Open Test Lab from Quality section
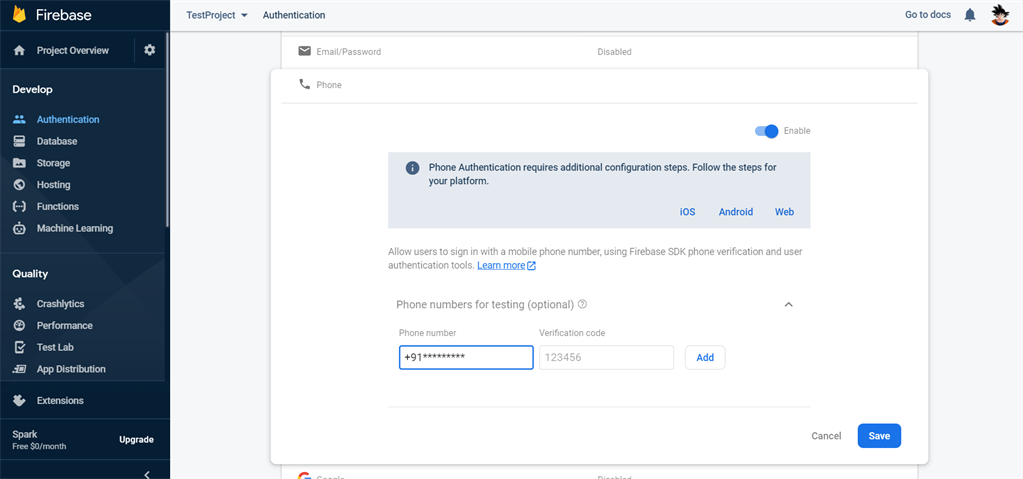This screenshot has width=1023, height=479. (55, 347)
